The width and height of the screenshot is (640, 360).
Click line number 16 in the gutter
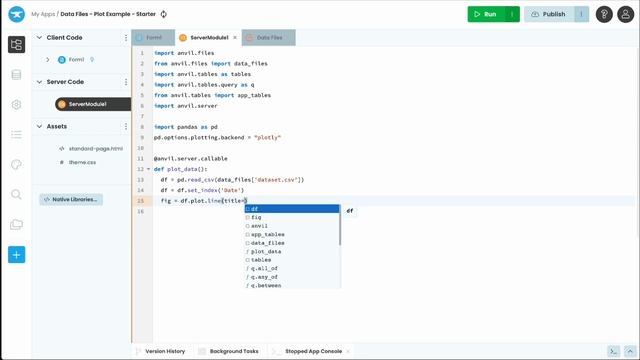140,211
